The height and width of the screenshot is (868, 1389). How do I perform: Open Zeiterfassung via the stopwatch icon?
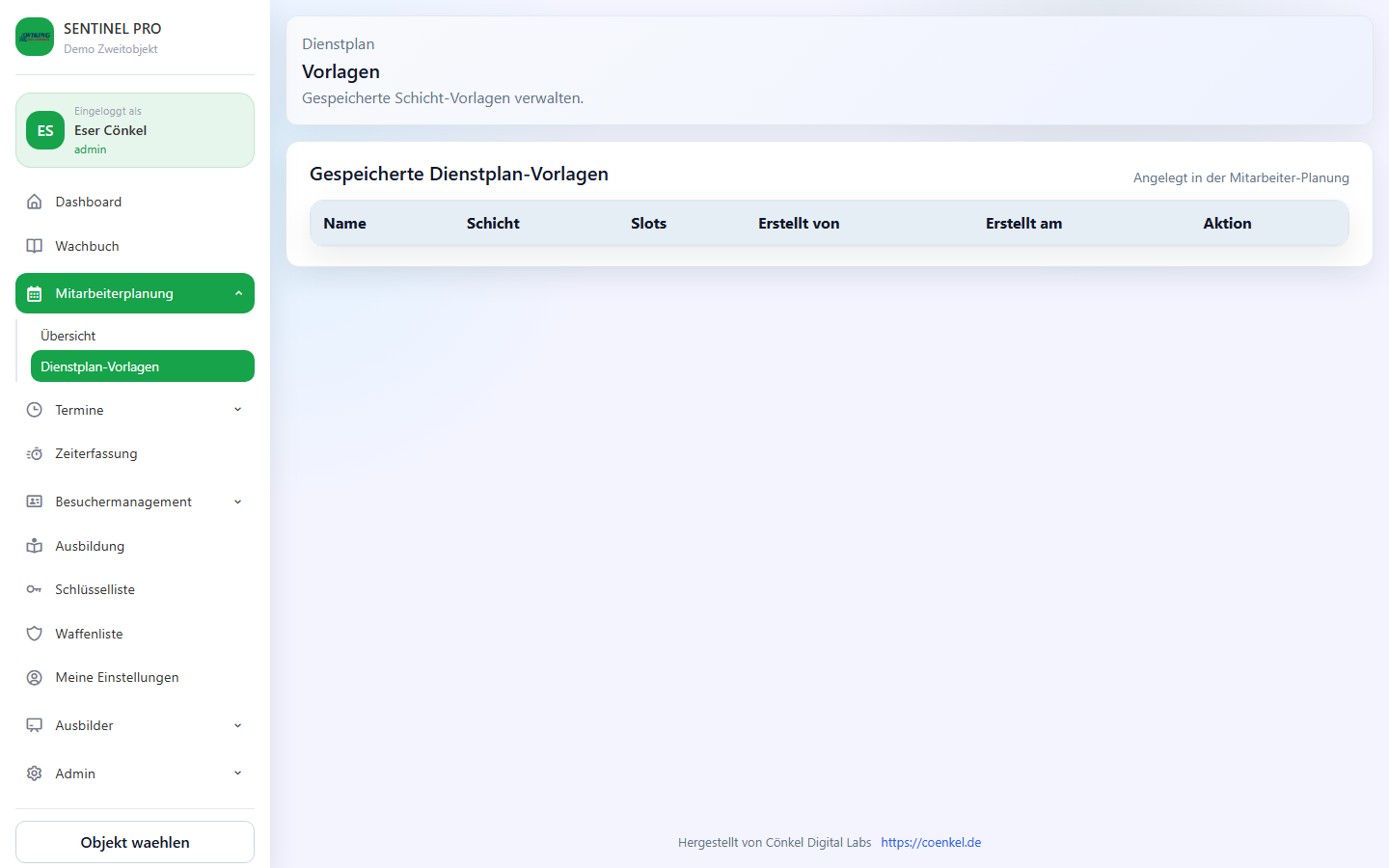tap(34, 453)
